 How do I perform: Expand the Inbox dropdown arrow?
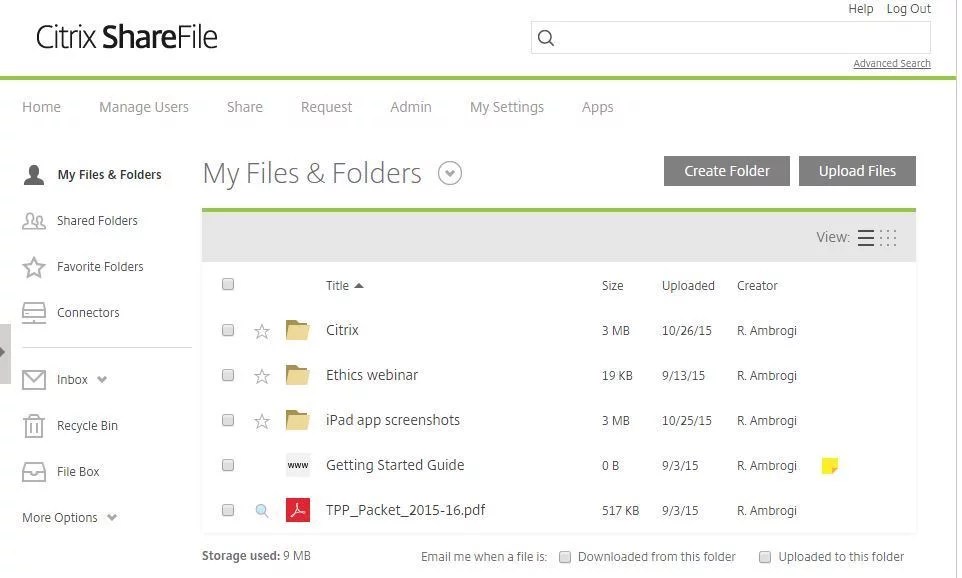(98, 380)
